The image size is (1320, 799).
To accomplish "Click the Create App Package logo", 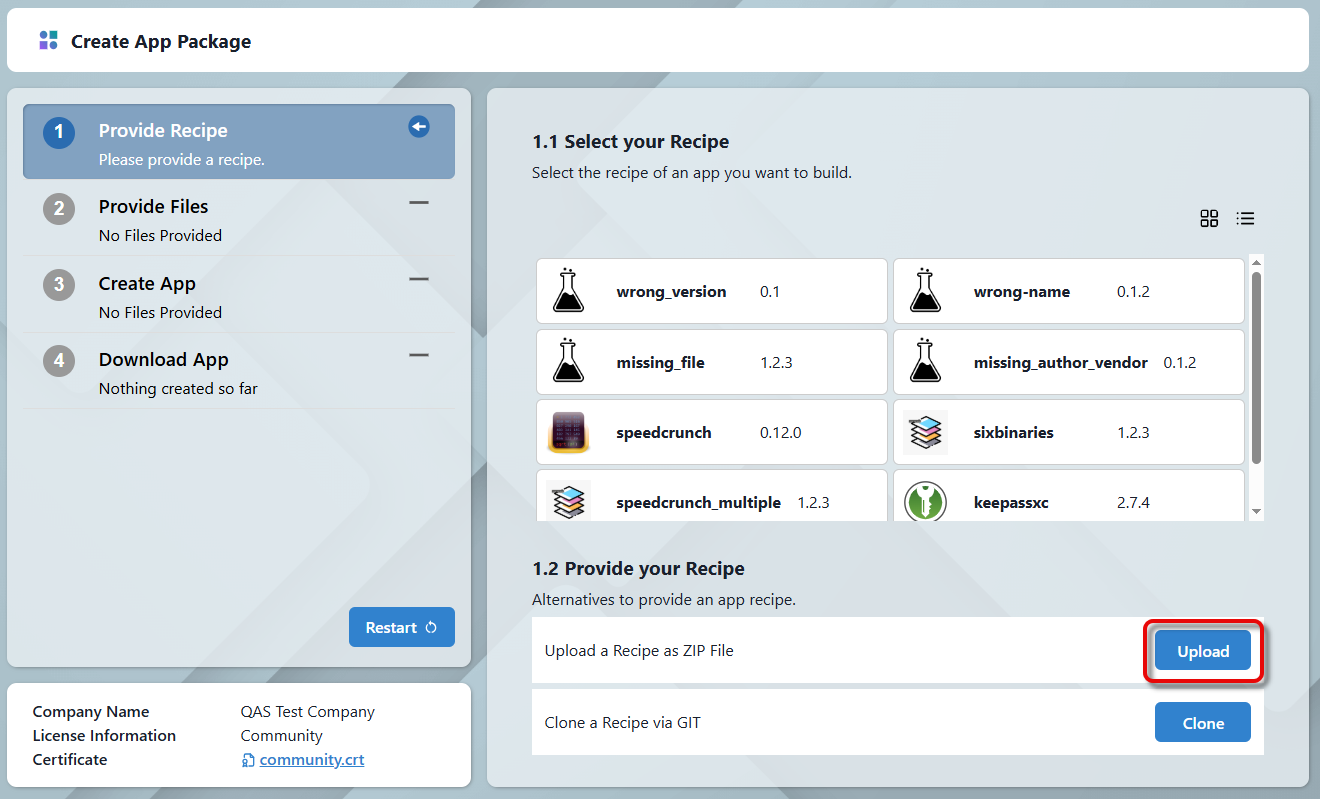I will (48, 41).
